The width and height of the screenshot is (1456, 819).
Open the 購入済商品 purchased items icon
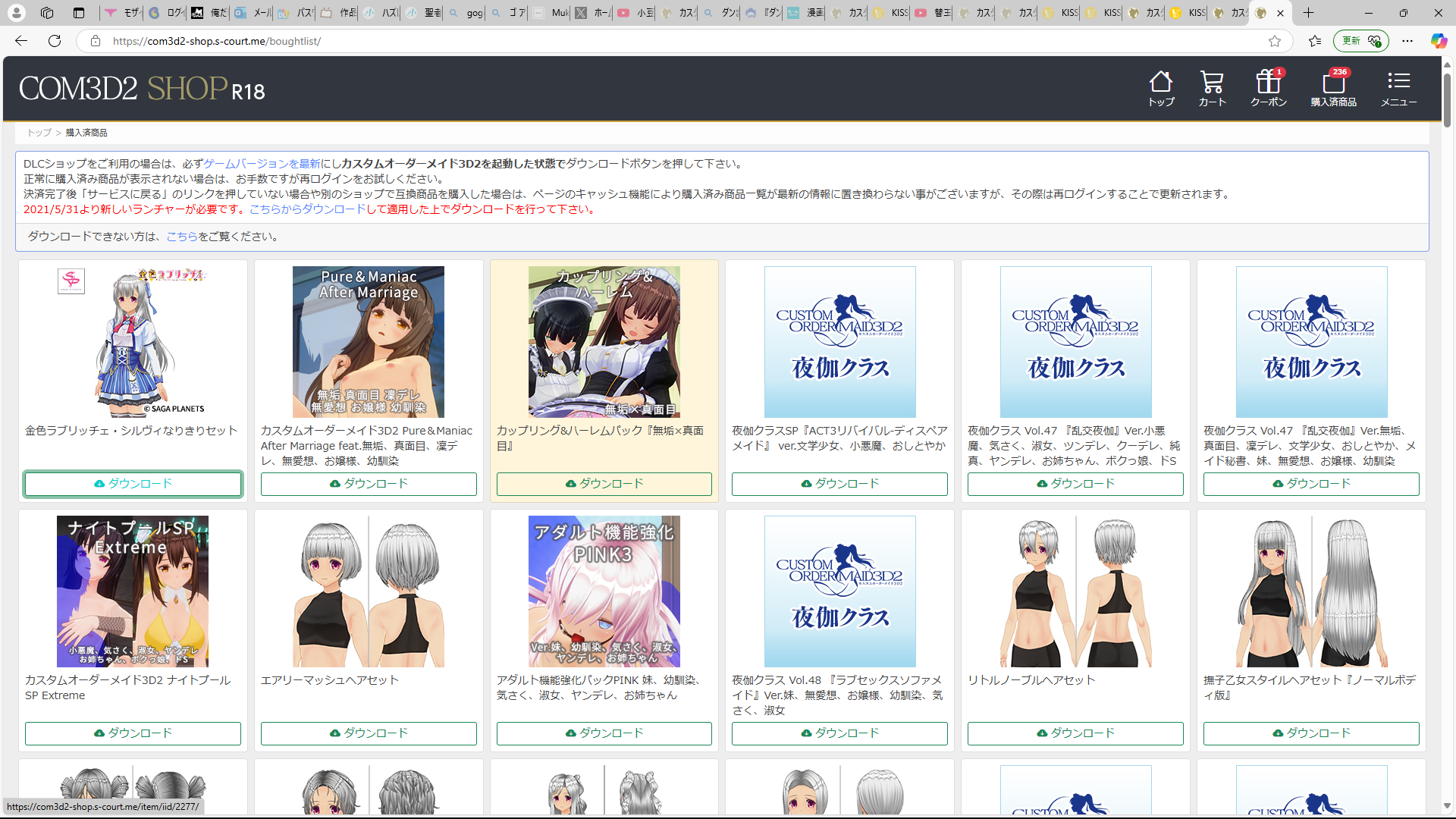click(1333, 88)
